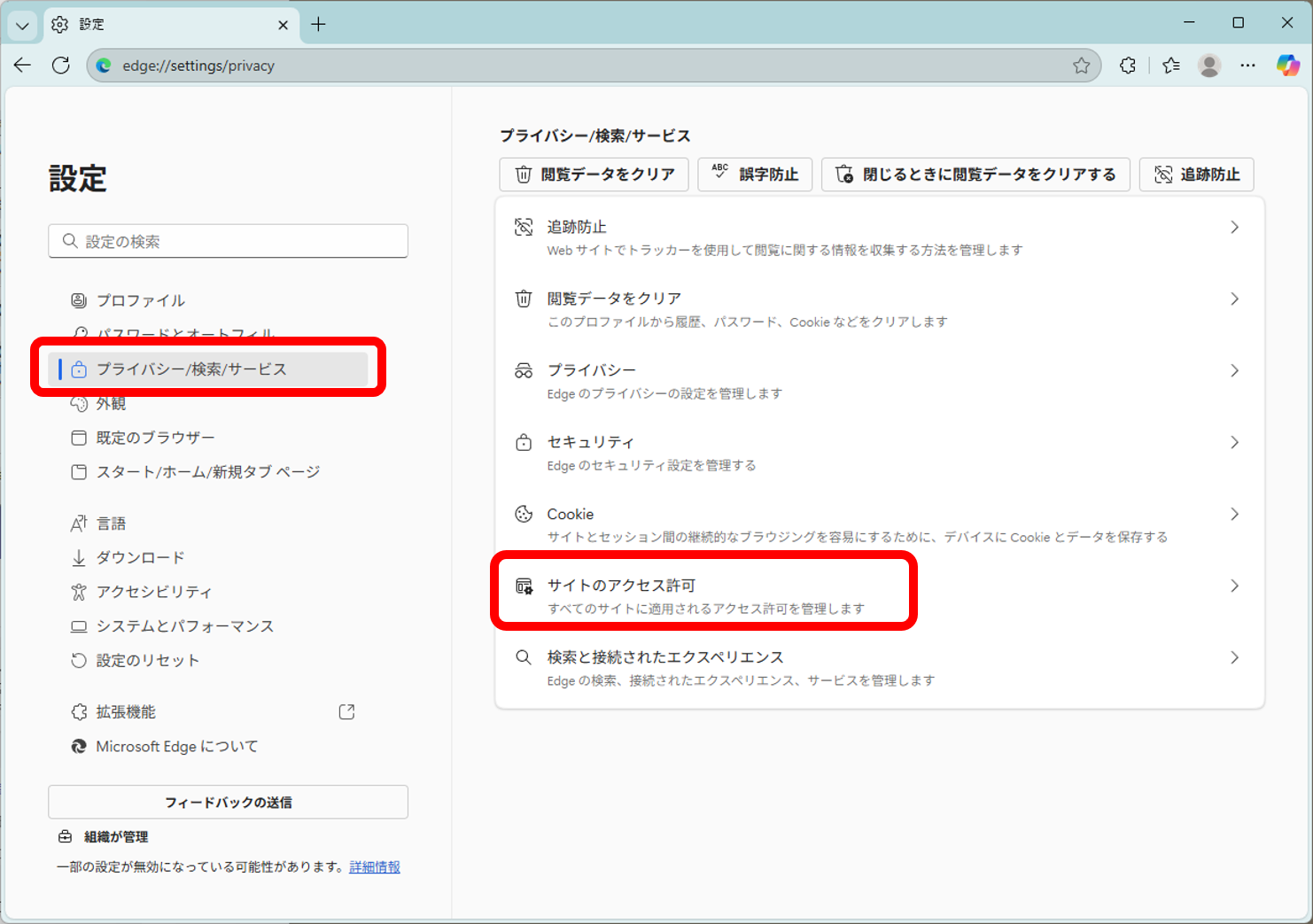This screenshot has height=924, width=1313.
Task: Click the external link icon next to 拡張機能
Action: (x=346, y=711)
